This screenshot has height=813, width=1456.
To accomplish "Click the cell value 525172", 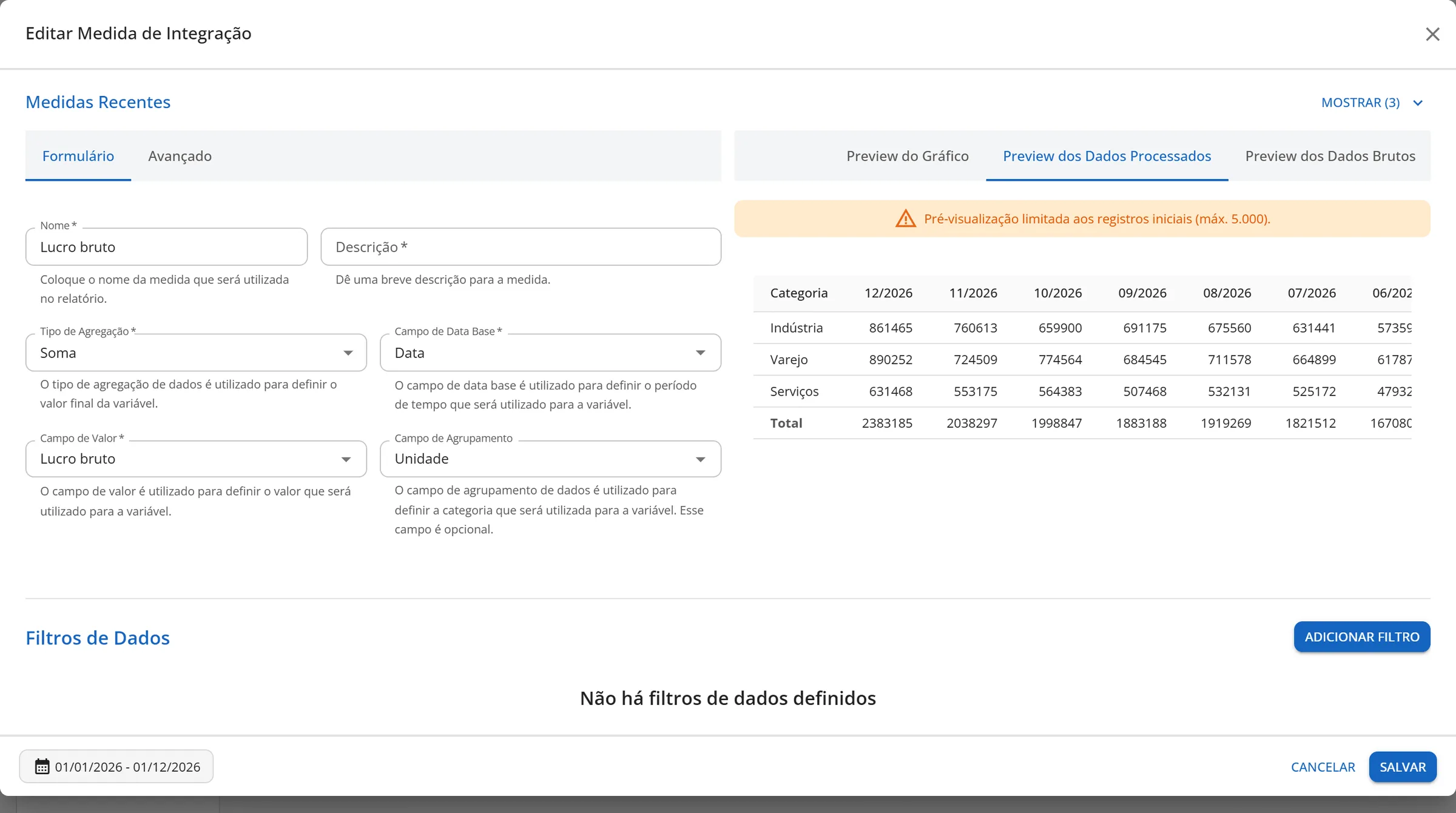I will click(1314, 391).
